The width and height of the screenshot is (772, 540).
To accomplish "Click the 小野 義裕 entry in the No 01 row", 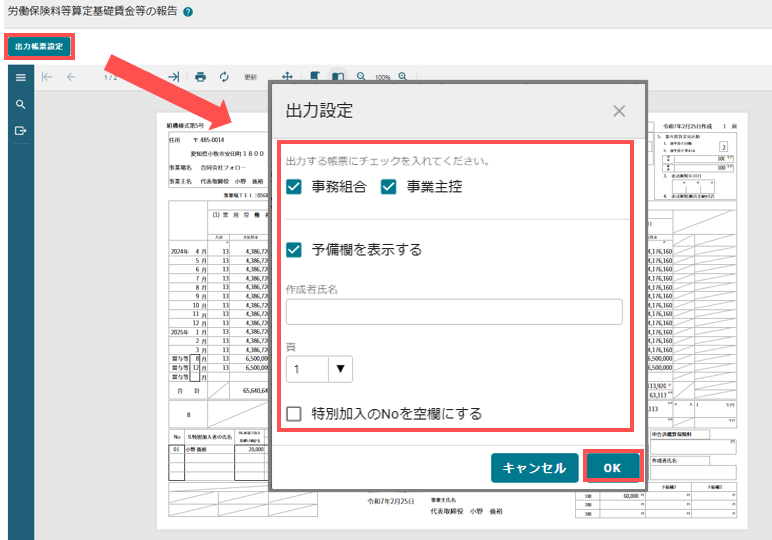I will click(x=196, y=449).
